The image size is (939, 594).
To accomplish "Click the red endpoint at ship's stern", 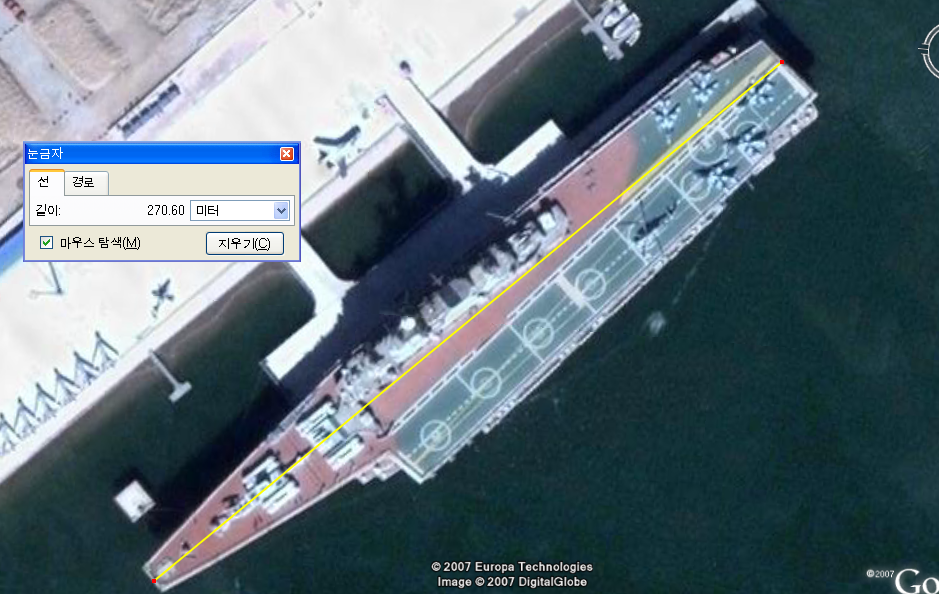I will point(782,62).
